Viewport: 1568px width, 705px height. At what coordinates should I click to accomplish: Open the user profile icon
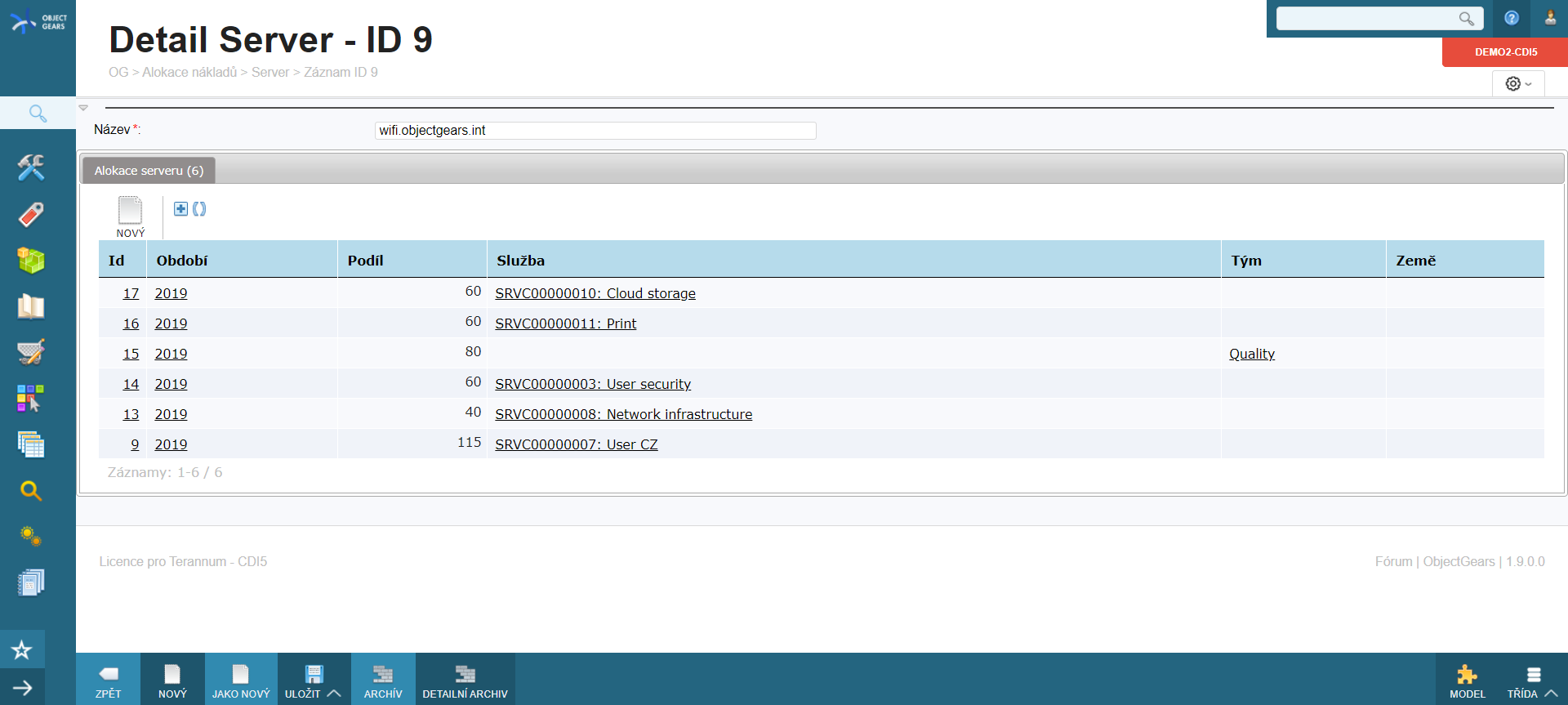point(1550,18)
